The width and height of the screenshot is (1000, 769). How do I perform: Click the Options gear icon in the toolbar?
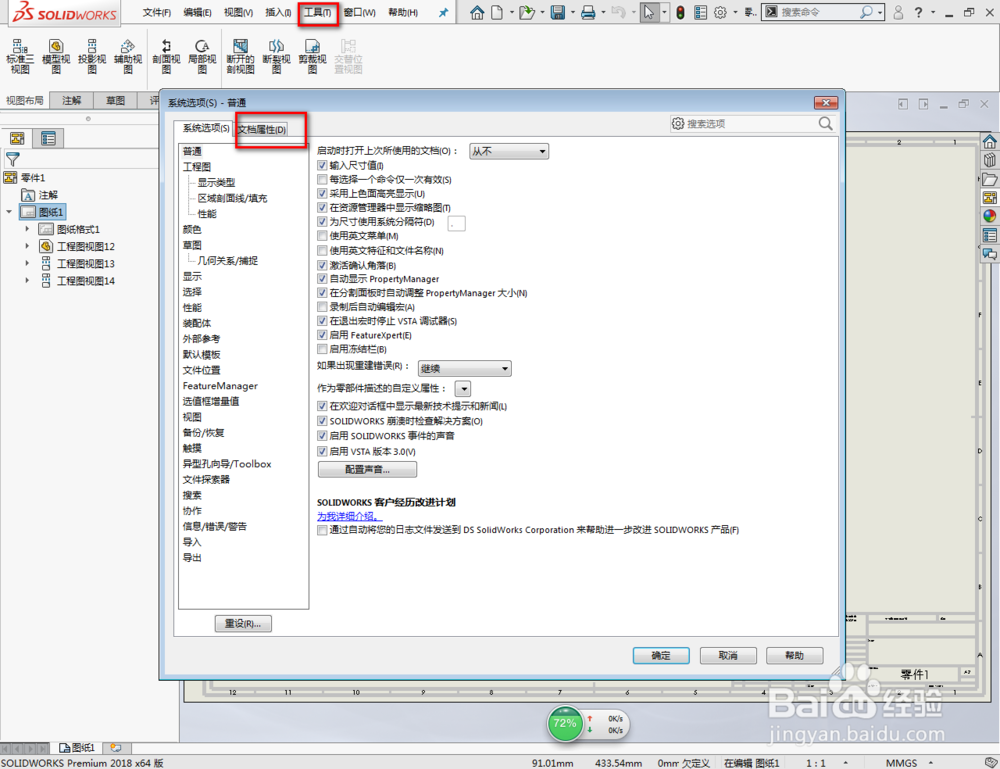(721, 12)
